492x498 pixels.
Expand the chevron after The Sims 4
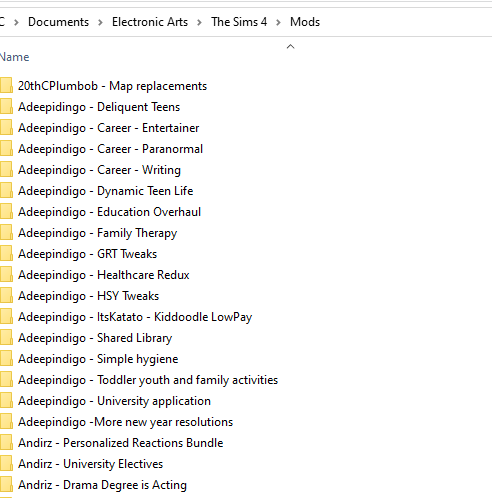[278, 22]
